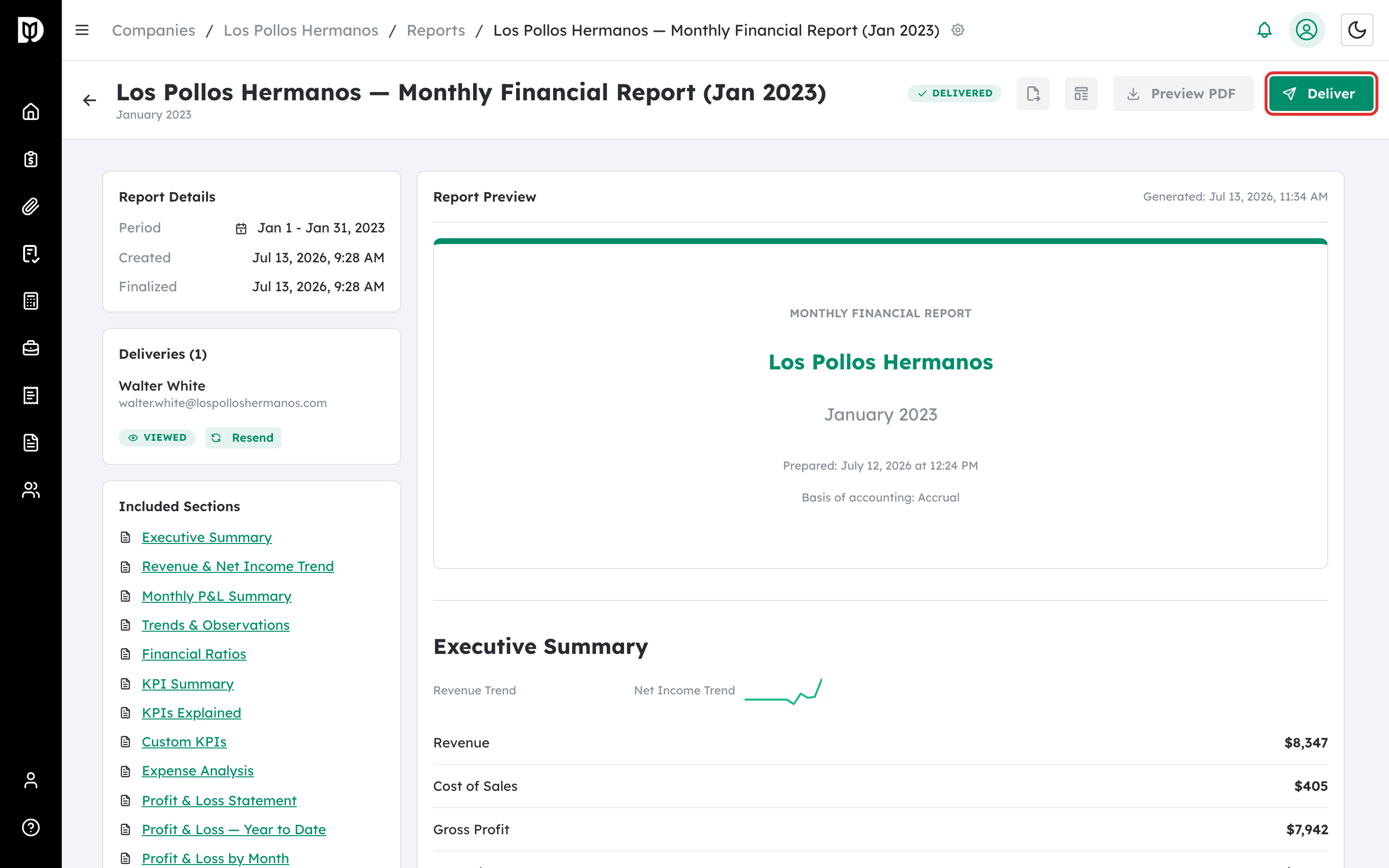1389x868 pixels.
Task: Open the clipboard dollar sidebar icon
Action: click(x=30, y=159)
